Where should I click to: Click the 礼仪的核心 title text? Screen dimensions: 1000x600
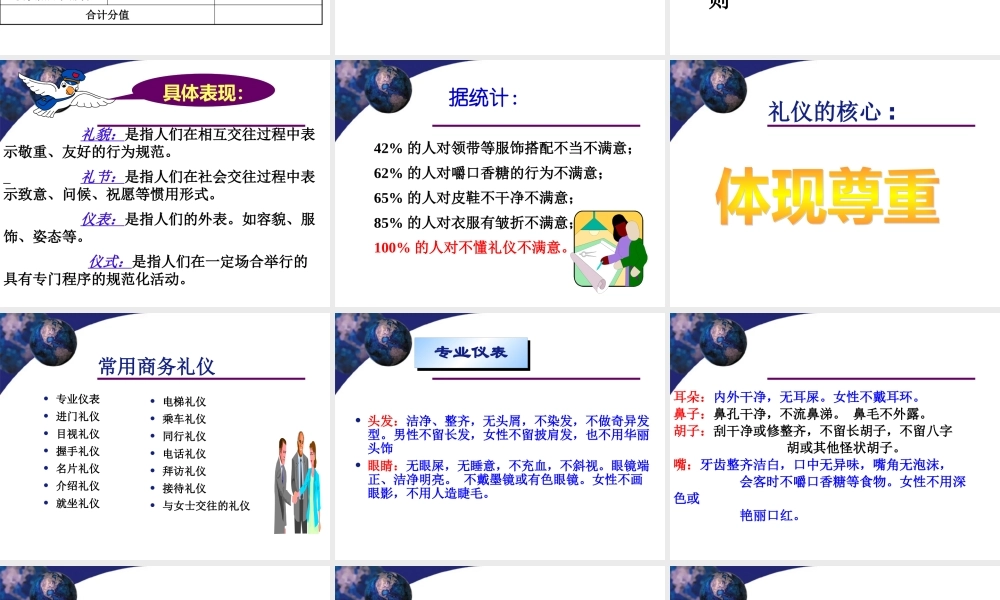(x=832, y=112)
